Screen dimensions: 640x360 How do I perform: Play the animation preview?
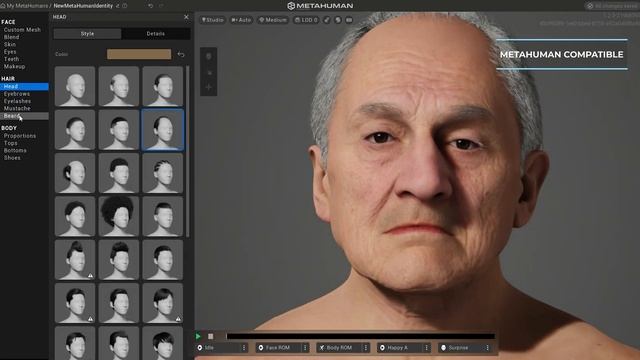(198, 337)
